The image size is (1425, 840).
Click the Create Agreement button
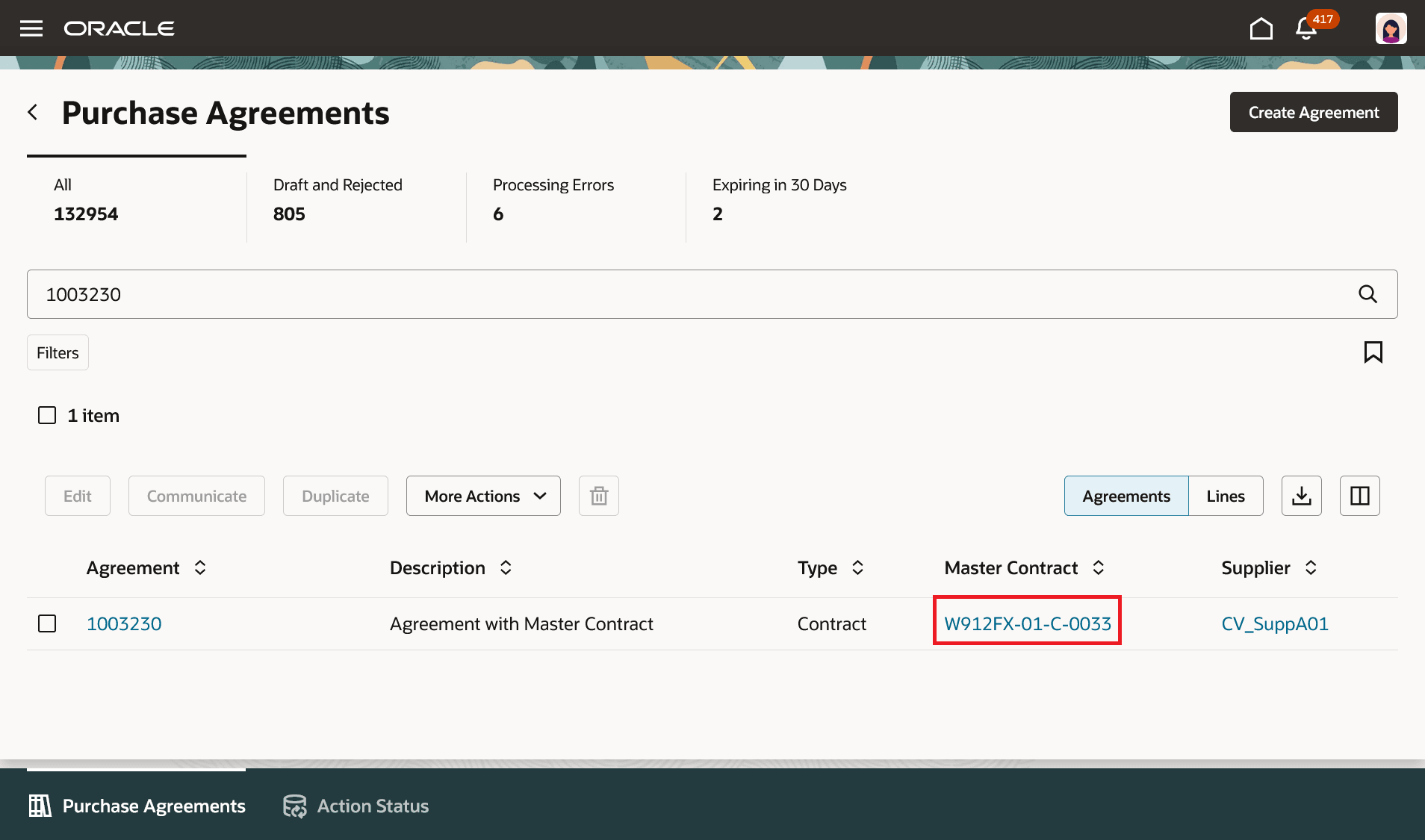pos(1313,112)
